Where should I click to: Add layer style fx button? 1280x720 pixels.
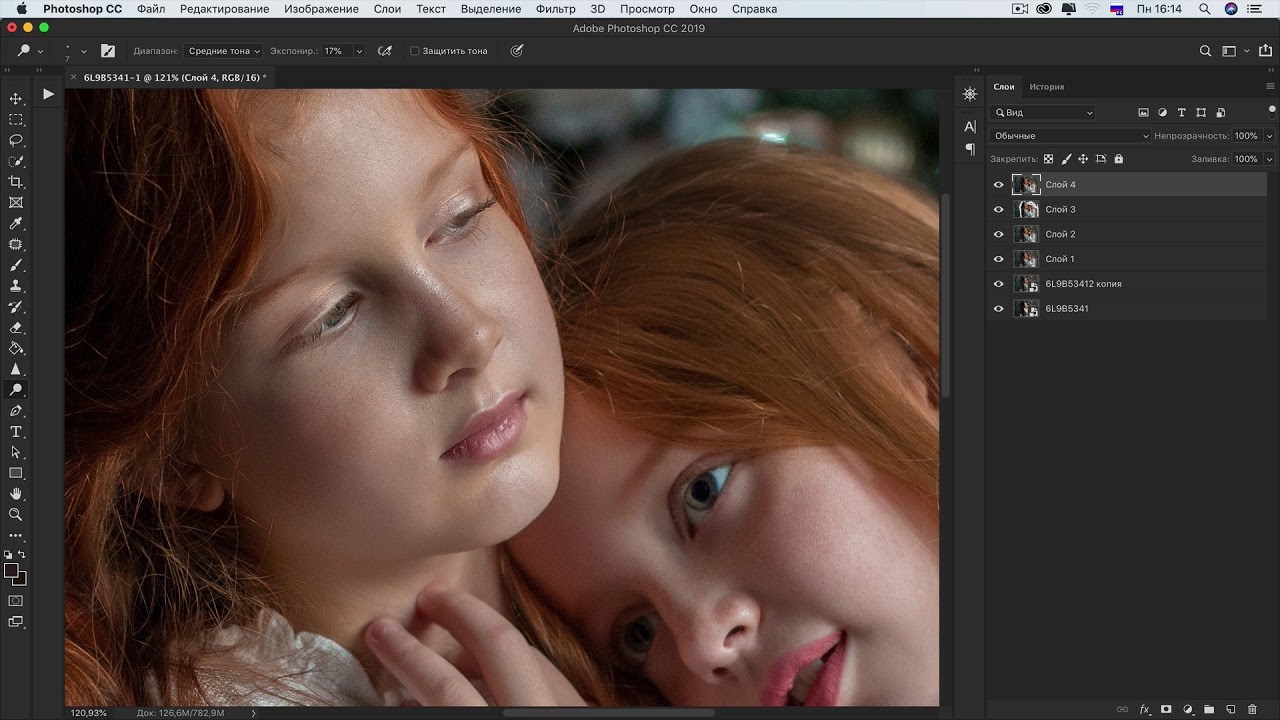(1145, 710)
